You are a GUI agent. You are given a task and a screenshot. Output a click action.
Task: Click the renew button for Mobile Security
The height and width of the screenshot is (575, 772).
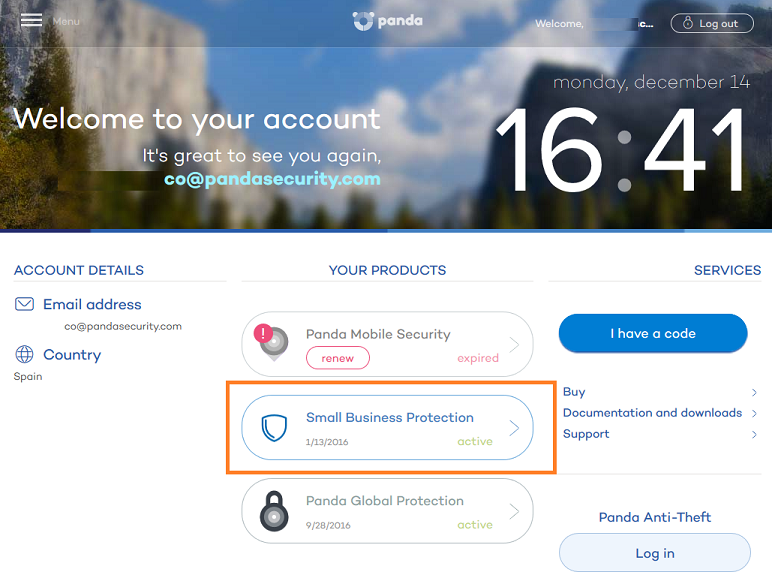[338, 358]
